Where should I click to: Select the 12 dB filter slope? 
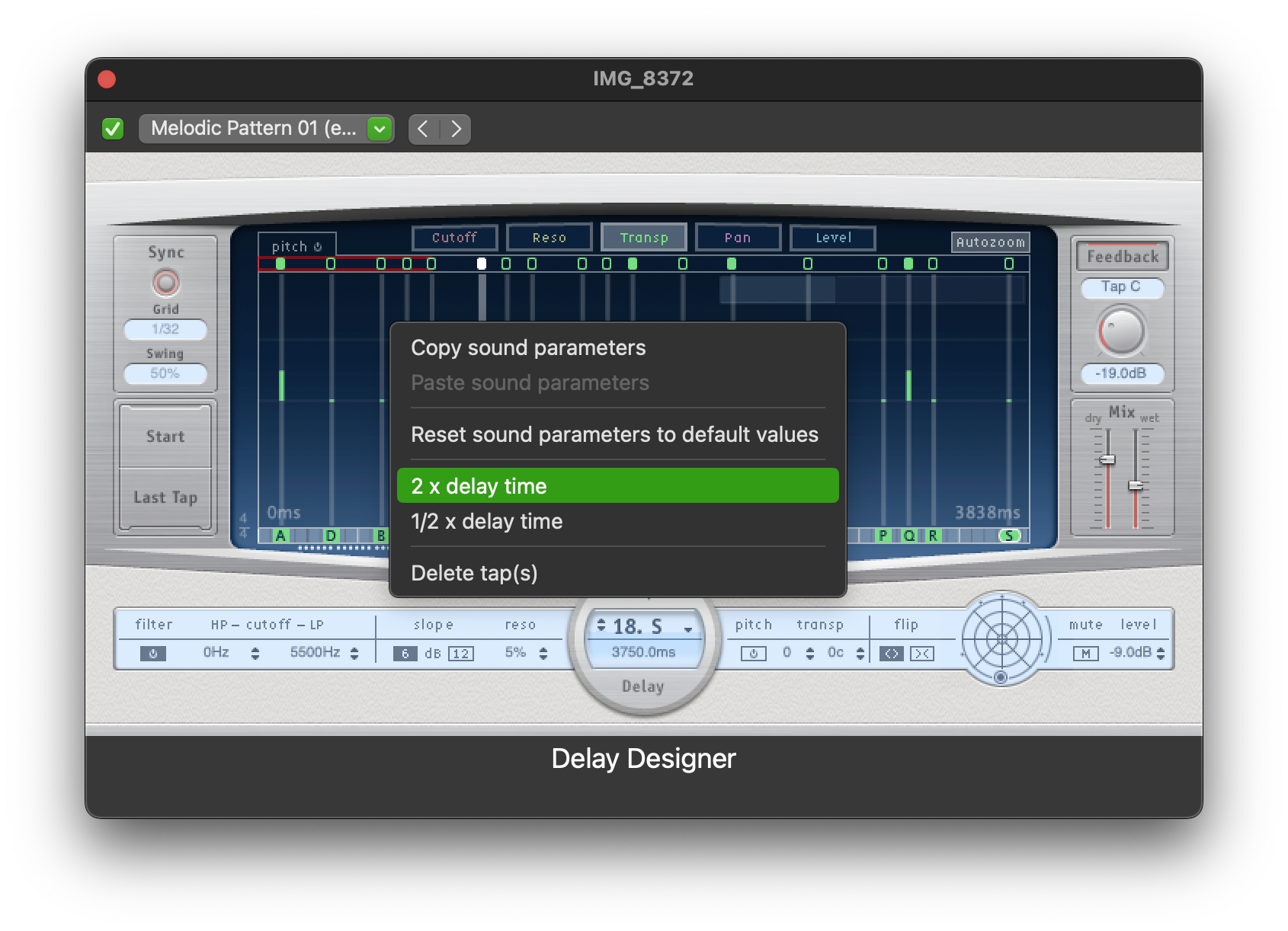point(461,653)
